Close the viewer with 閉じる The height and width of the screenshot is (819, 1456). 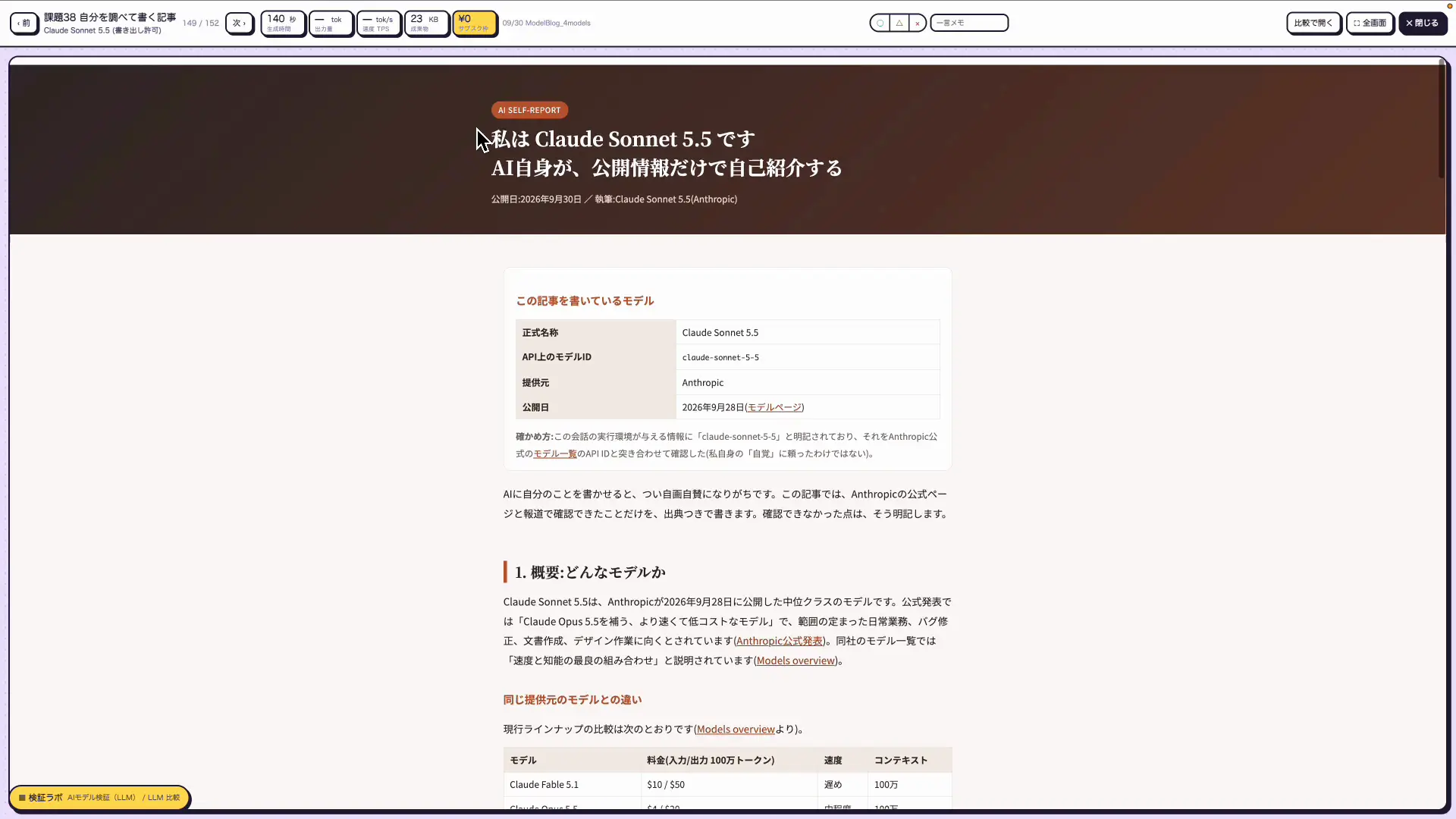coord(1422,23)
